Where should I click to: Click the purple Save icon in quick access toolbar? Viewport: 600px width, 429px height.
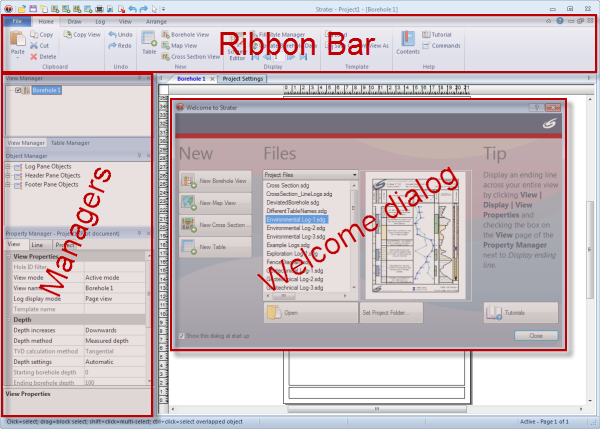pyautogui.click(x=33, y=8)
